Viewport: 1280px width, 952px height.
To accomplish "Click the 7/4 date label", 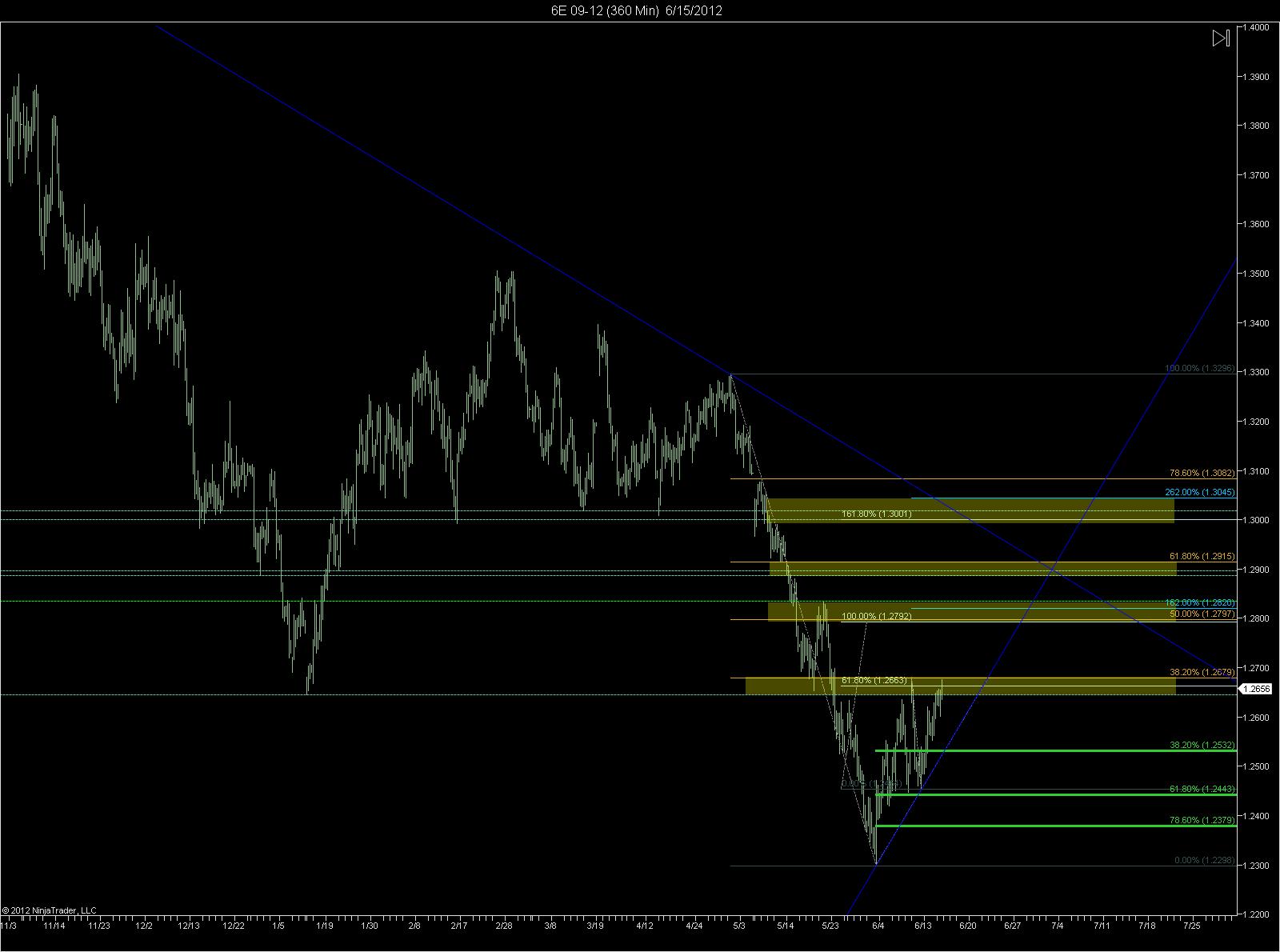I will point(1058,926).
